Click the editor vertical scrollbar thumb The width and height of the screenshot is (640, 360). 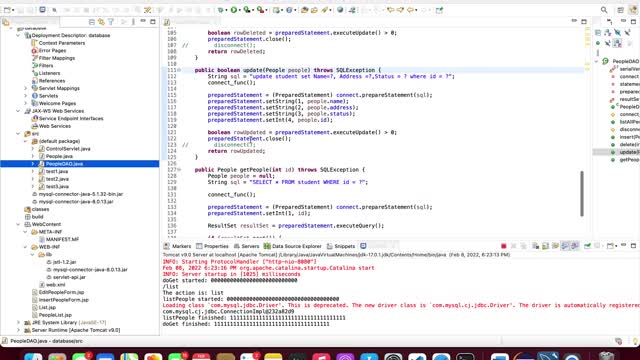pos(582,194)
